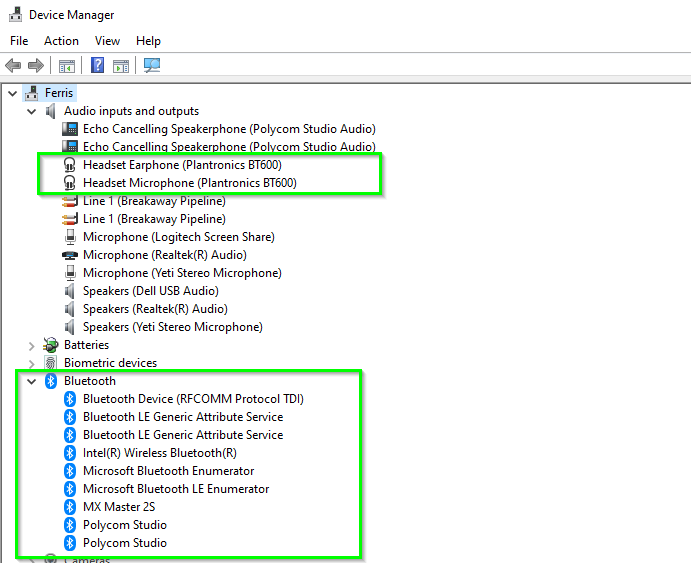Click Scan for hardware changes icon
691x563 pixels.
coord(152,66)
